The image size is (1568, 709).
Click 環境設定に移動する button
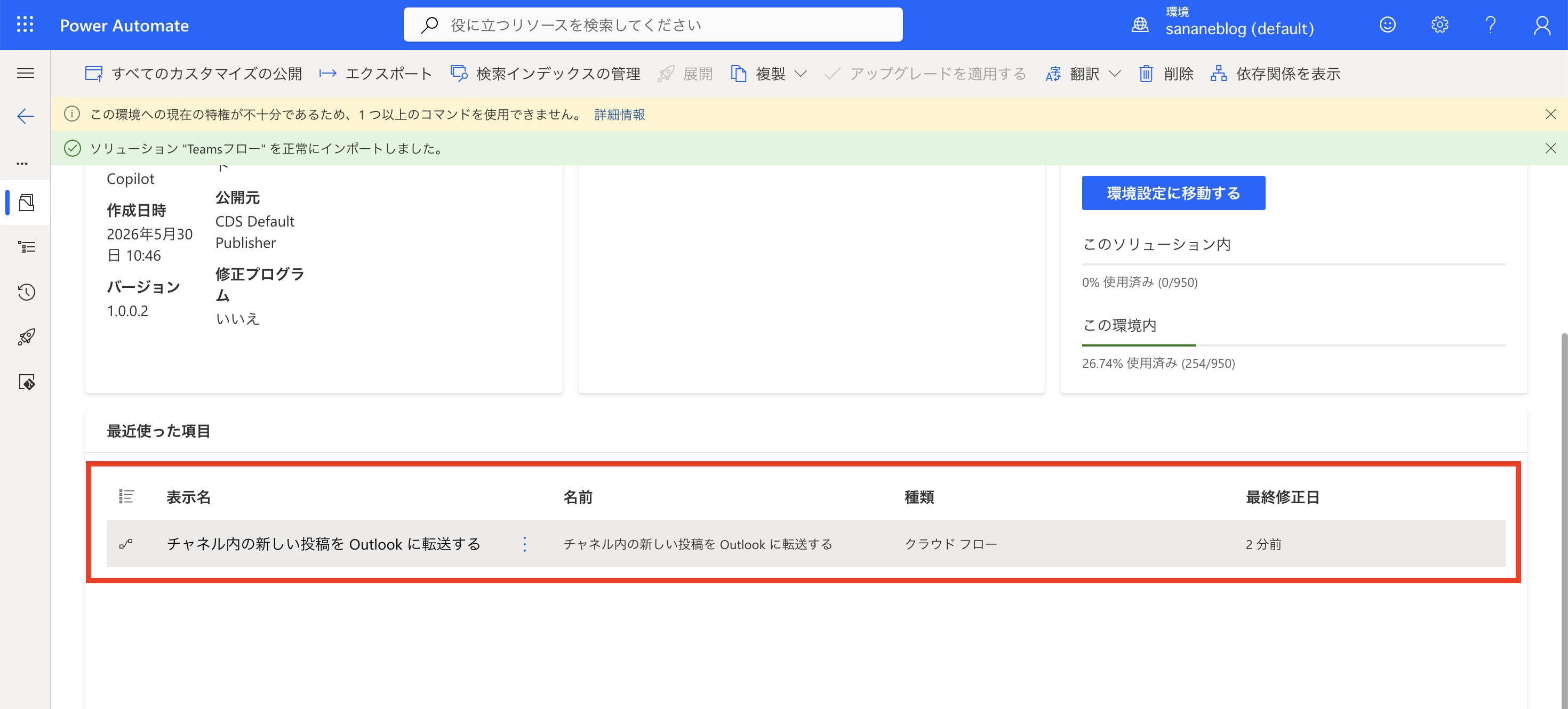coord(1173,193)
